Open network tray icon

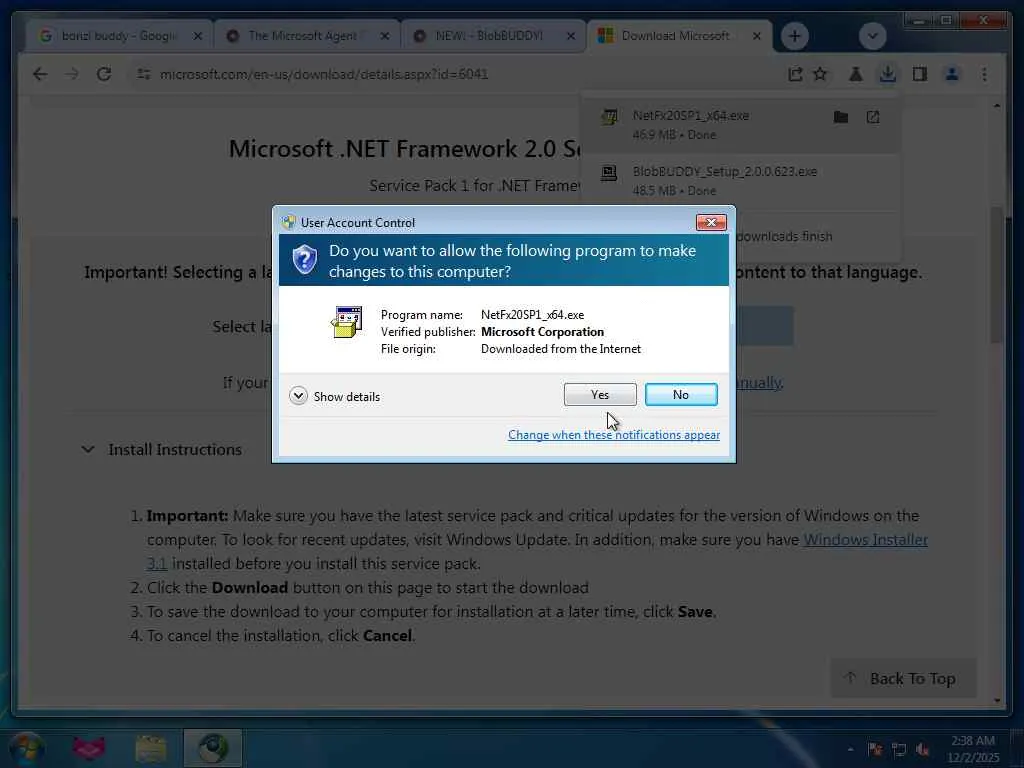(x=899, y=749)
